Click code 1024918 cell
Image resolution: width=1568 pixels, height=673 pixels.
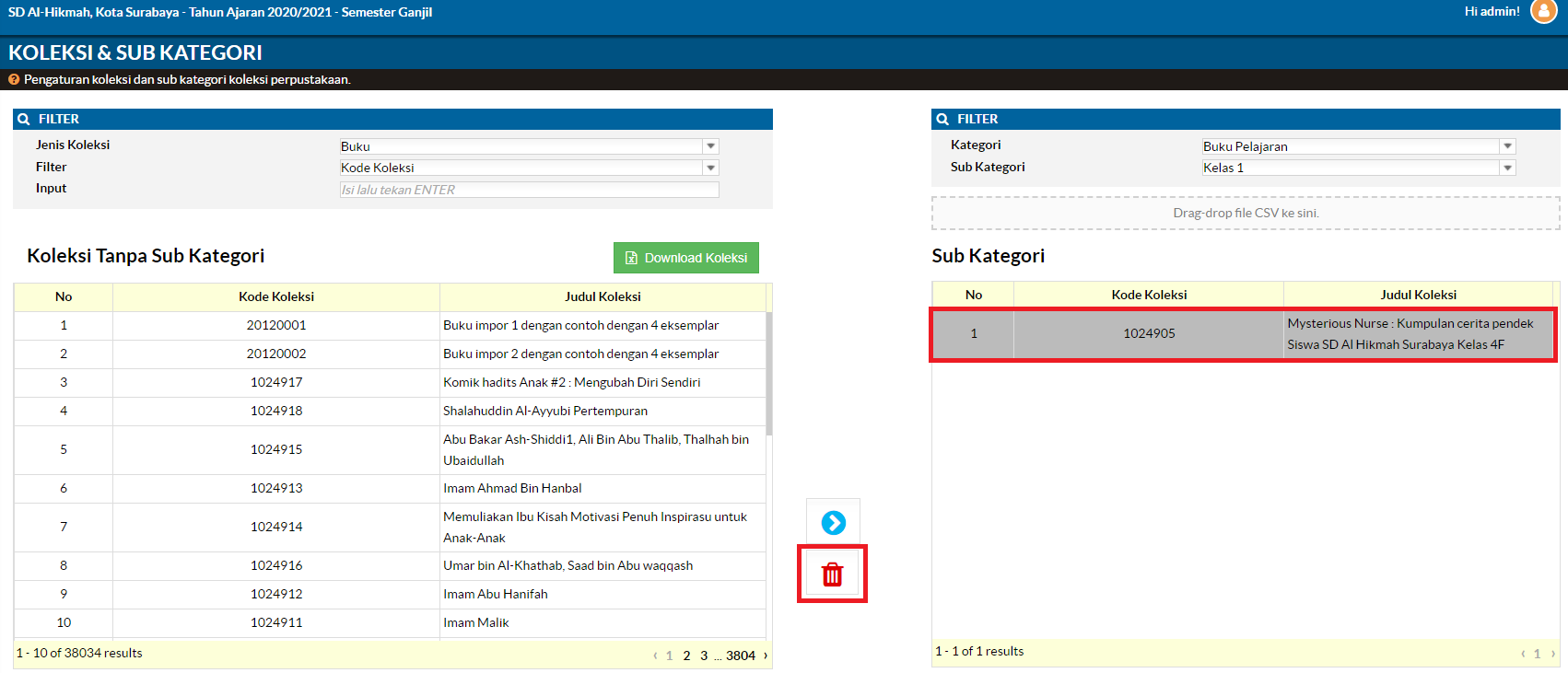click(276, 411)
